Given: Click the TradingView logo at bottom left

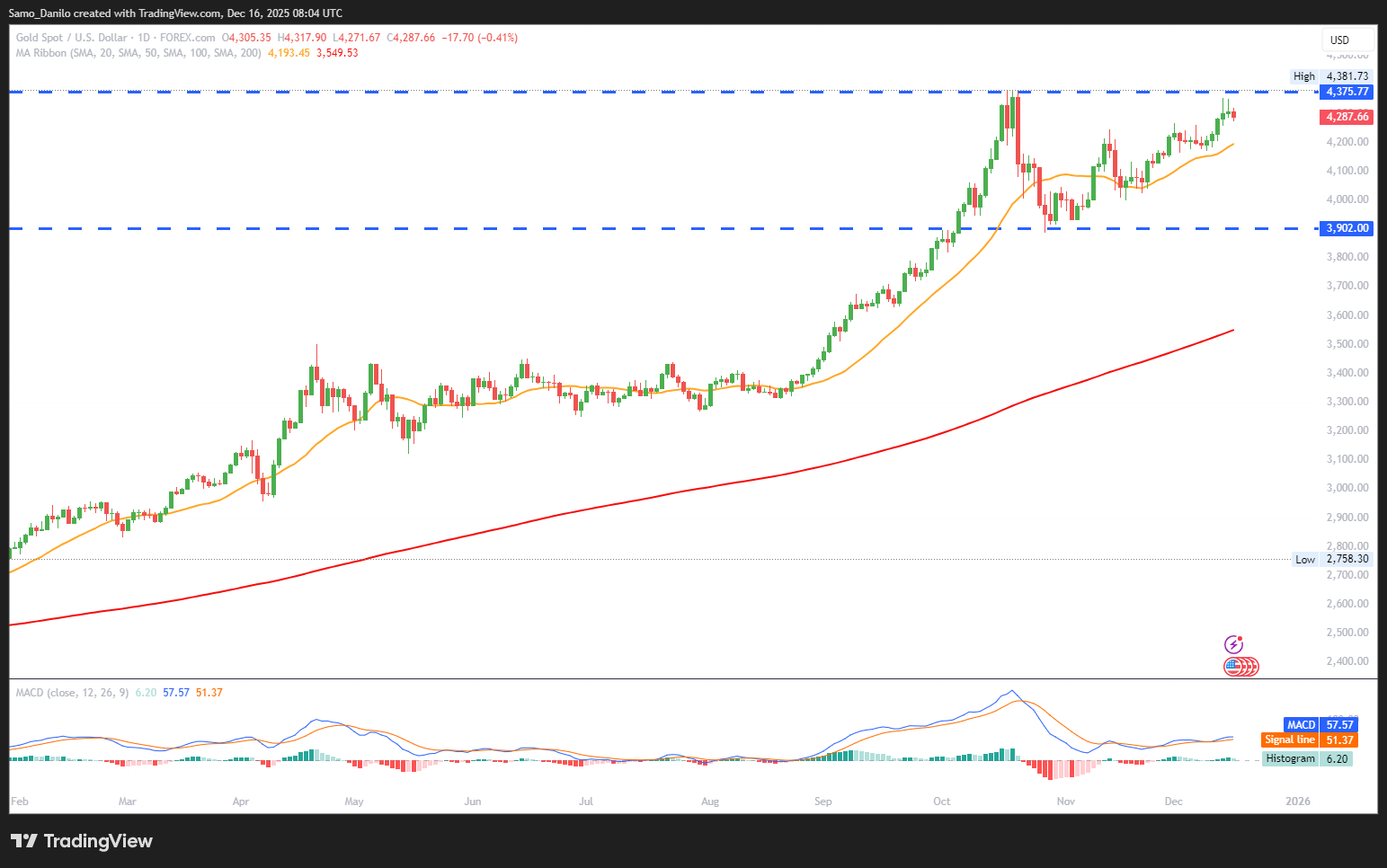Looking at the screenshot, I should (82, 841).
